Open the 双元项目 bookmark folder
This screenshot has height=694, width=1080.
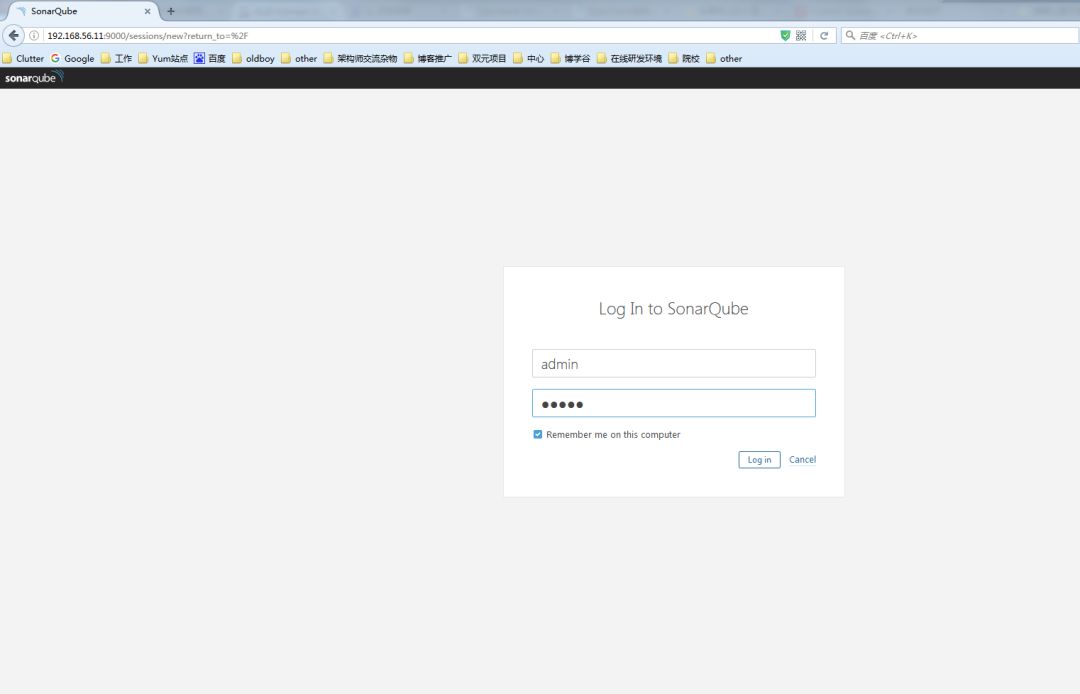(x=483, y=59)
